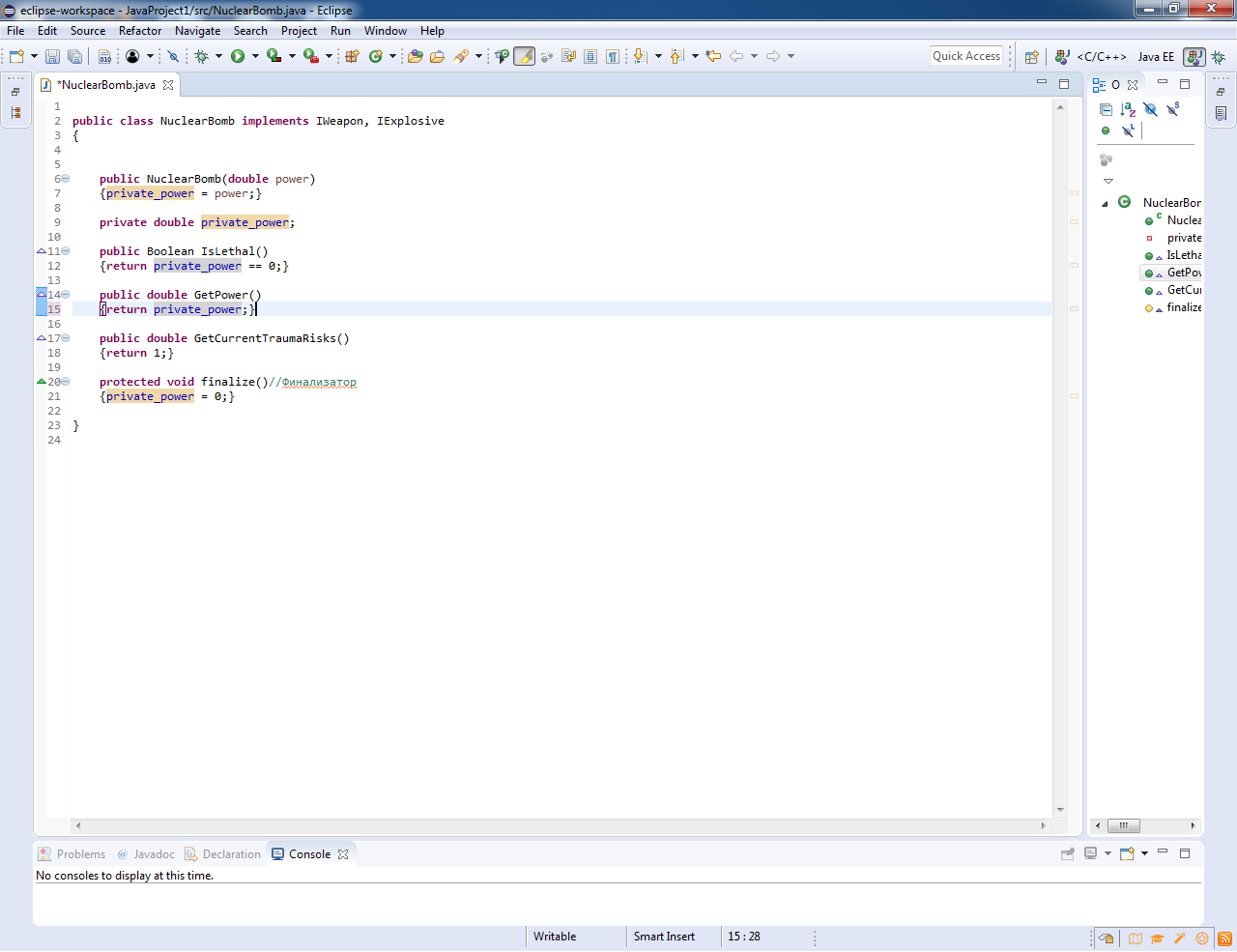Click the Skip All Breakpoints icon
The height and width of the screenshot is (952, 1237).
tap(174, 56)
